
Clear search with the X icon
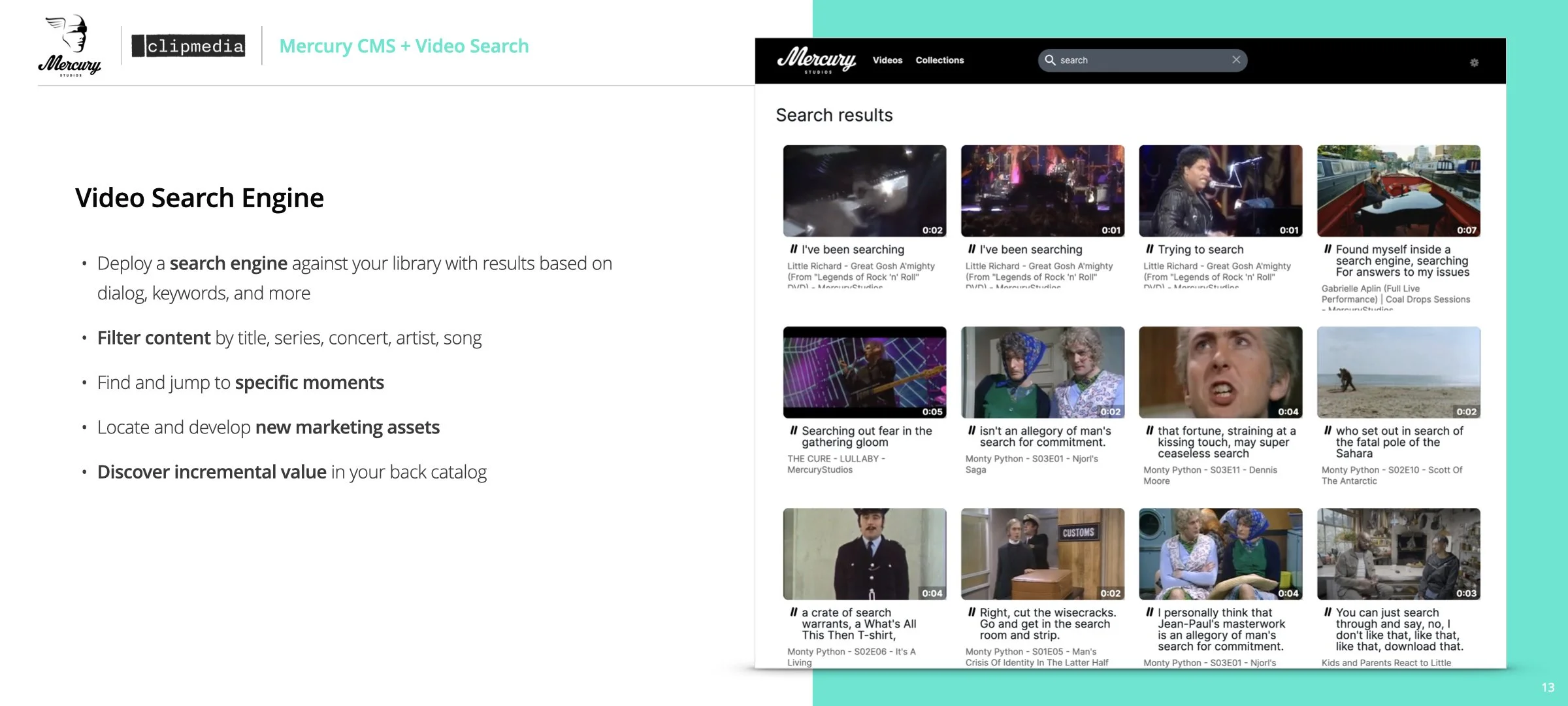pos(1236,59)
